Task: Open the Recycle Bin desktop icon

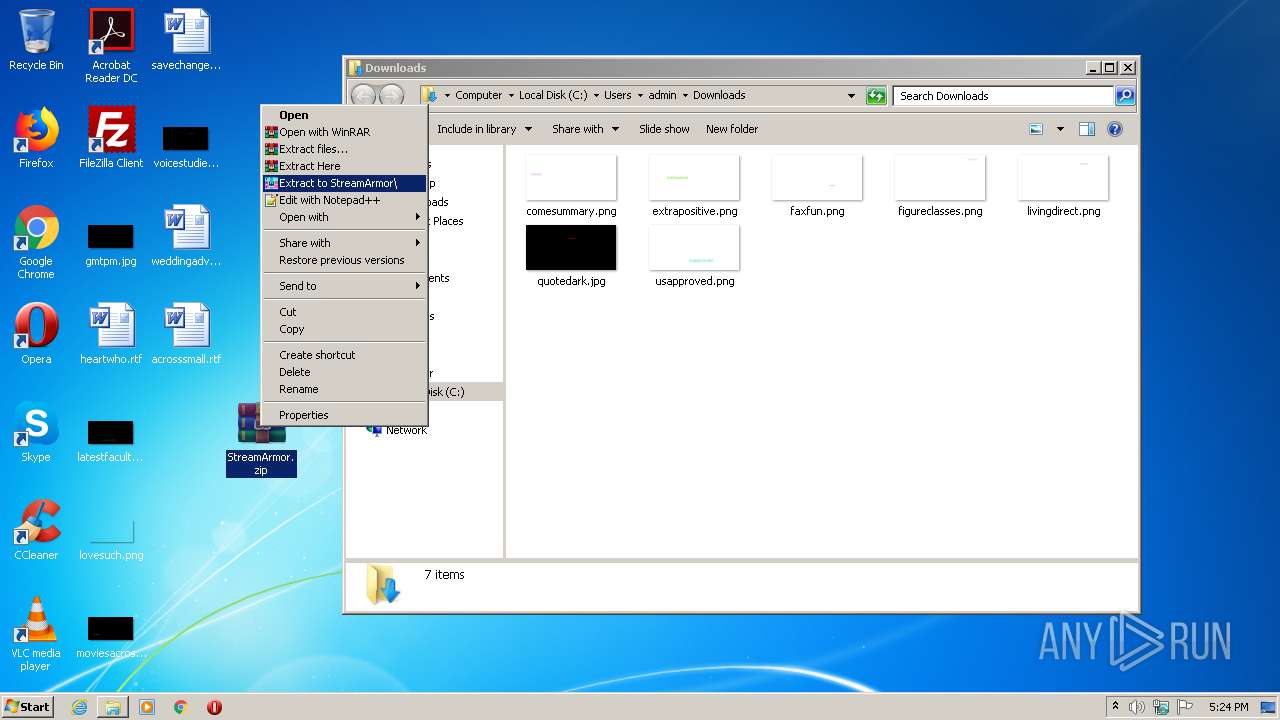Action: pyautogui.click(x=36, y=40)
